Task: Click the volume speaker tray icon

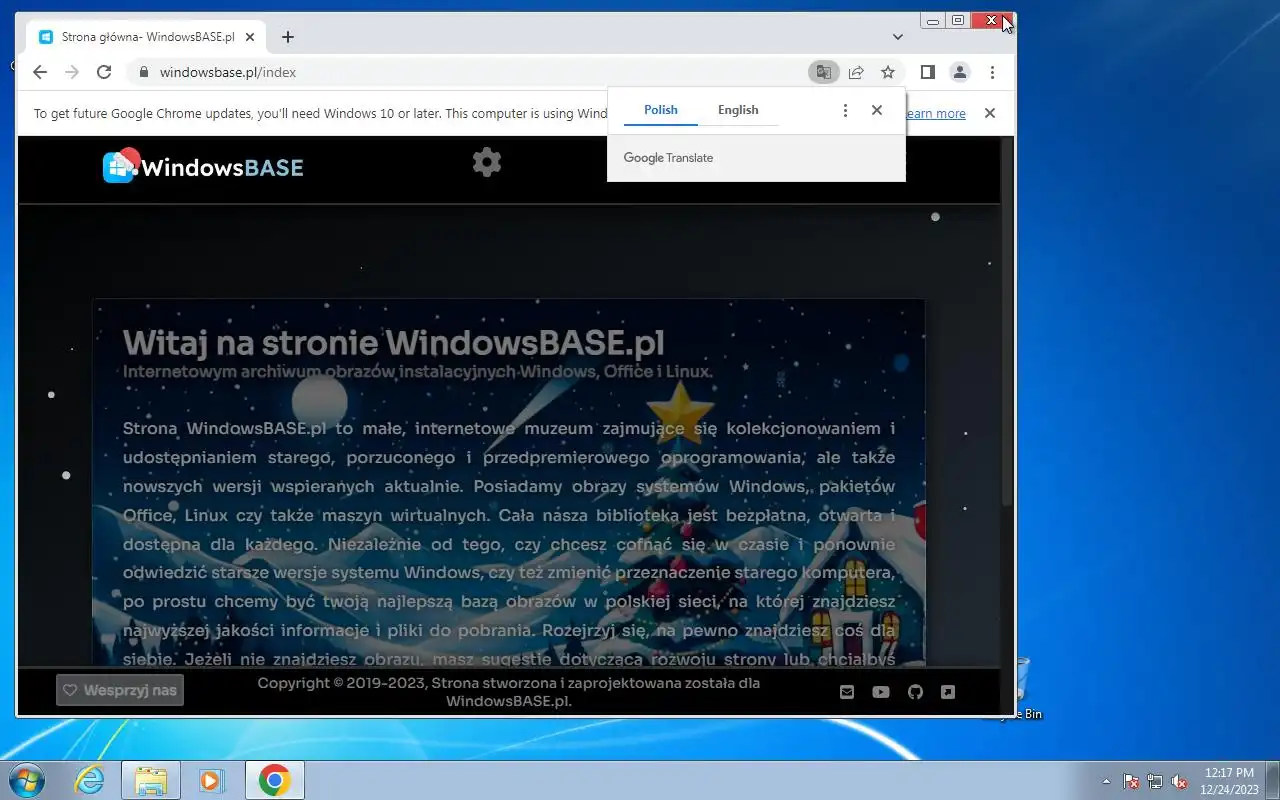Action: pos(1179,781)
